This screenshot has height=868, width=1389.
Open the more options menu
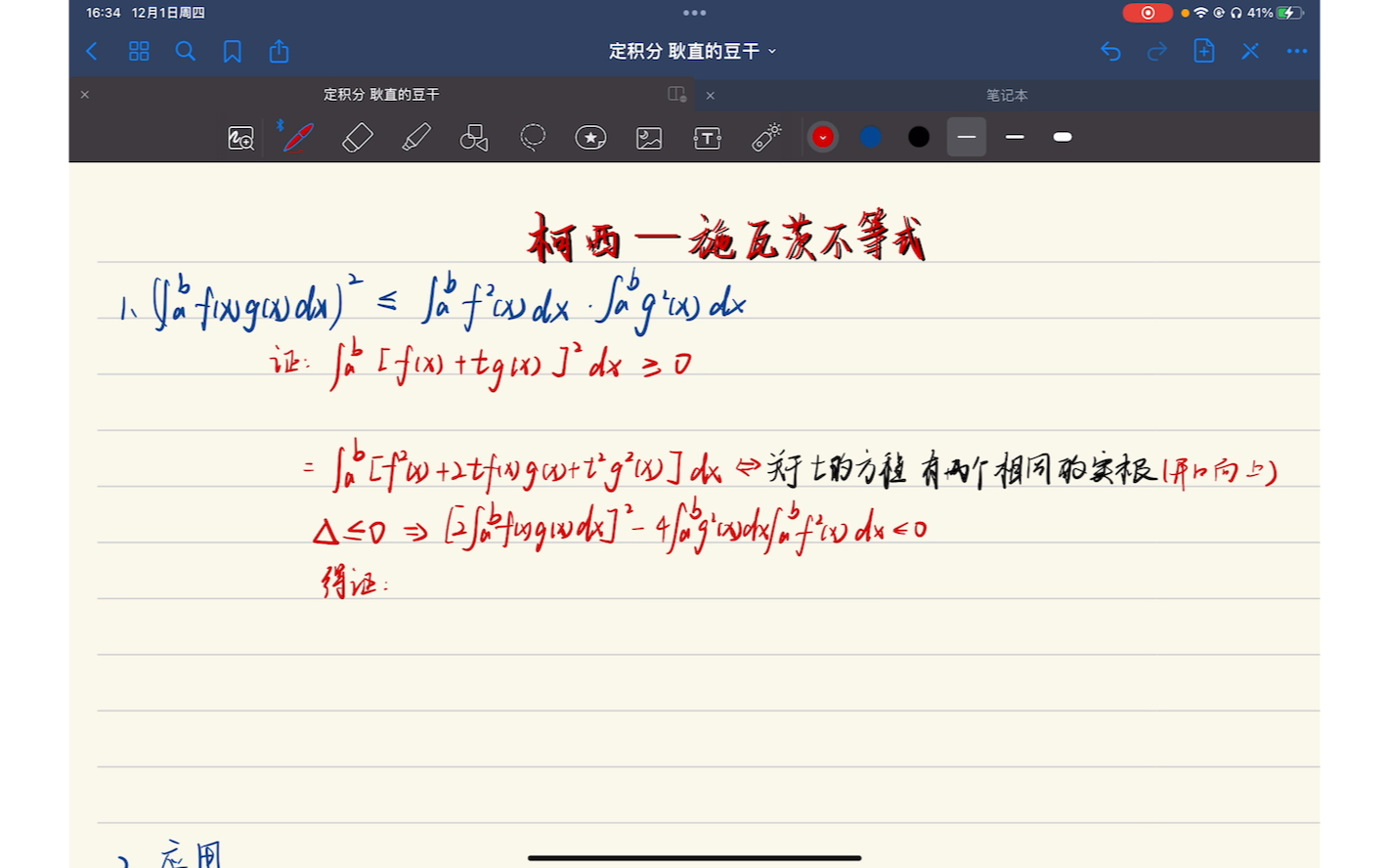(x=1296, y=51)
